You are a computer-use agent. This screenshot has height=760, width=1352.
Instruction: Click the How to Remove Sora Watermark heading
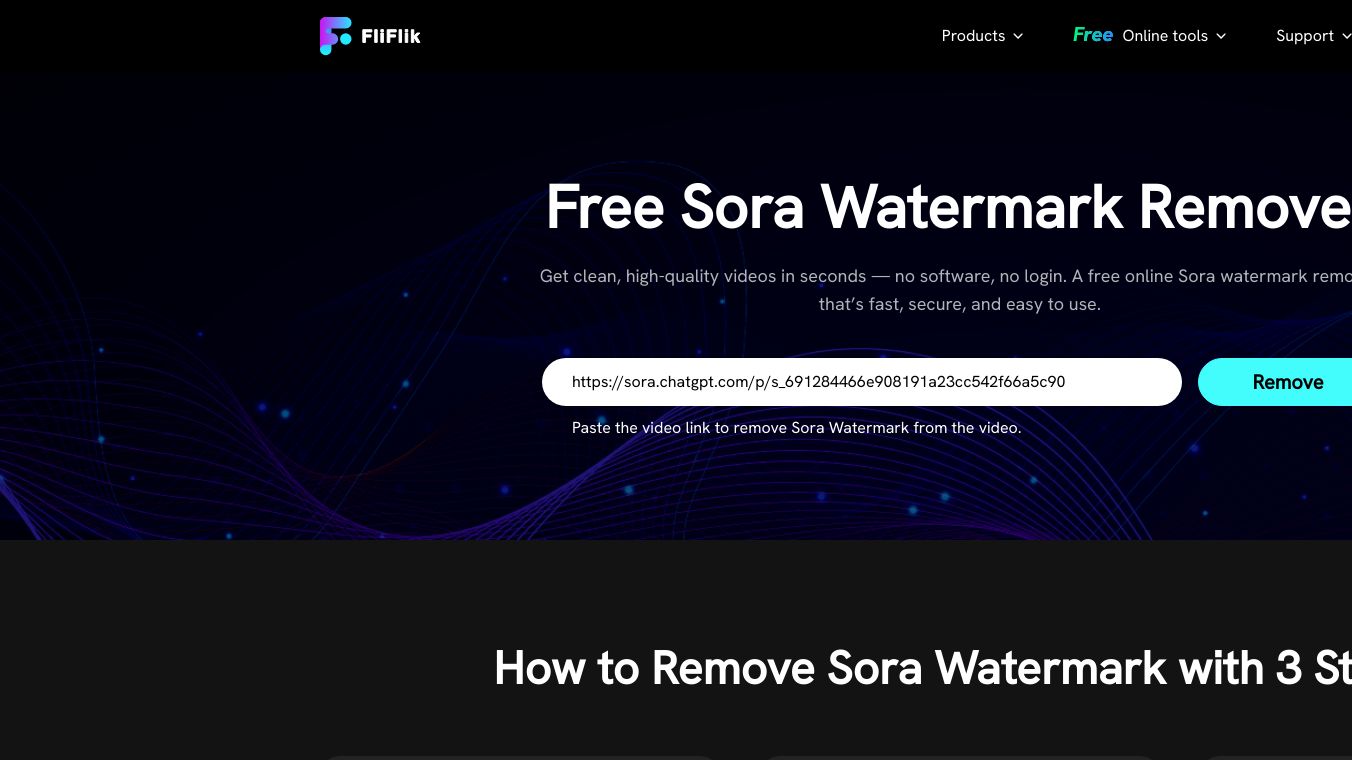click(923, 668)
